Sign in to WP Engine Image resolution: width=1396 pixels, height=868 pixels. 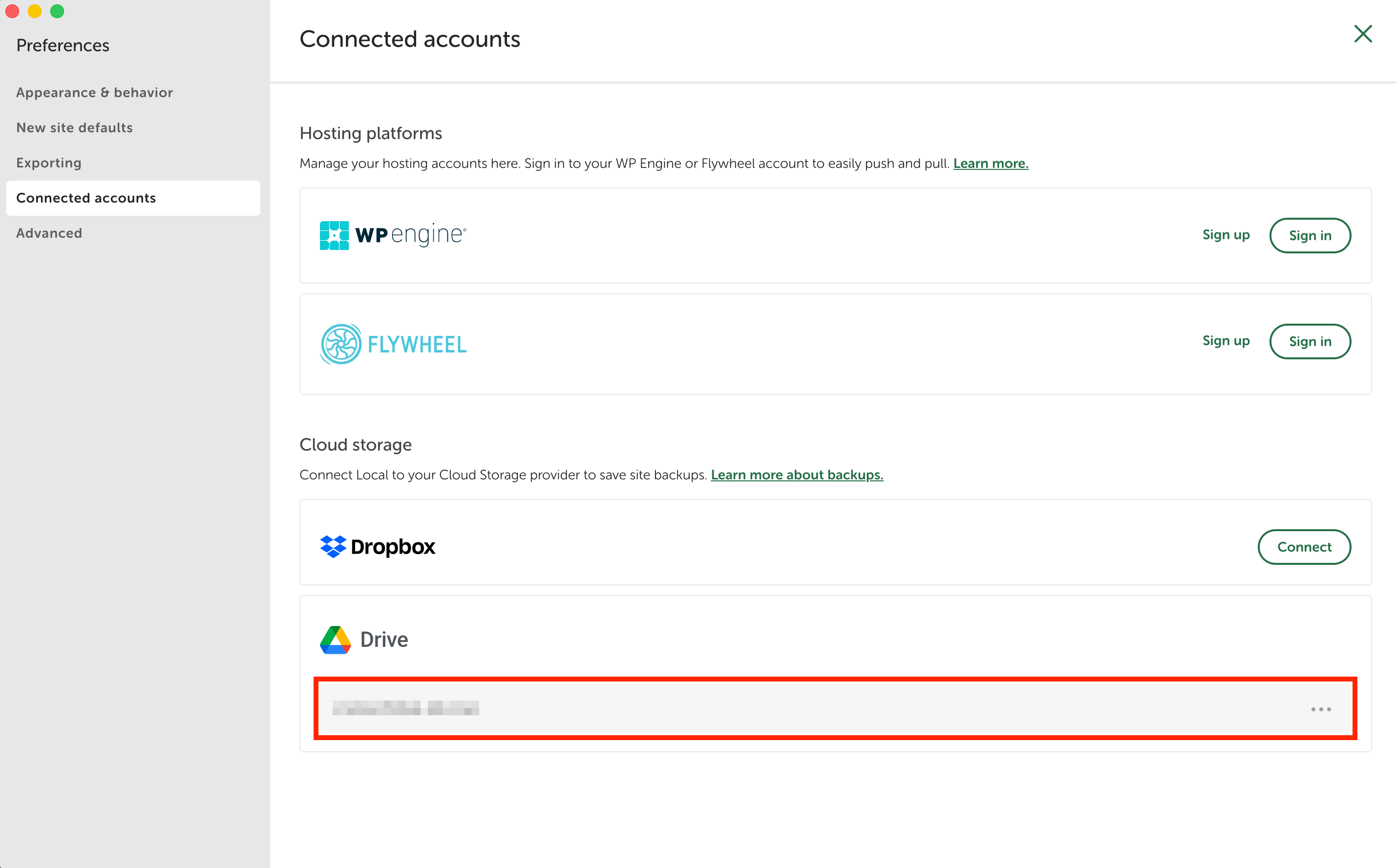(1310, 235)
